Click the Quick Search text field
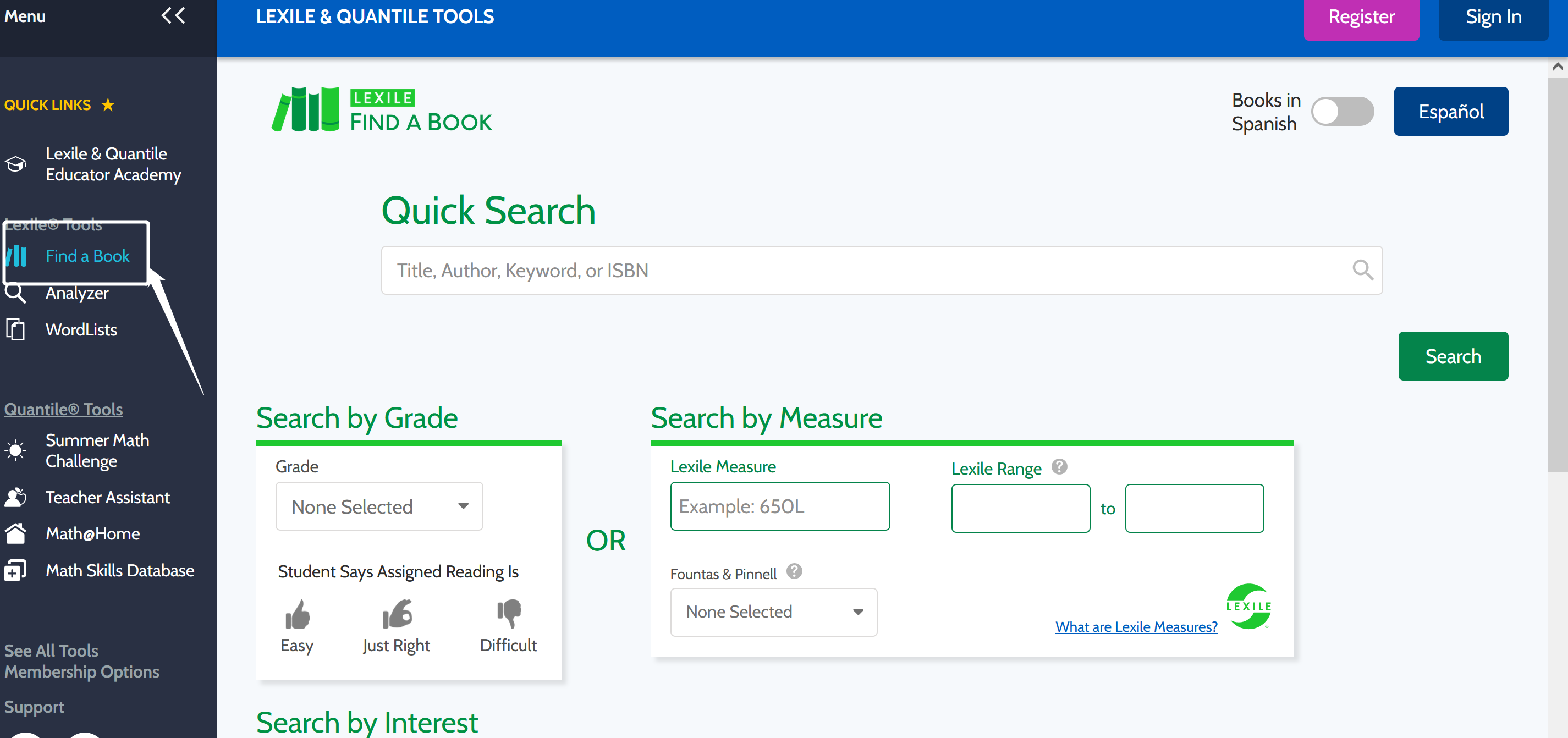The height and width of the screenshot is (738, 1568). pyautogui.click(x=882, y=269)
